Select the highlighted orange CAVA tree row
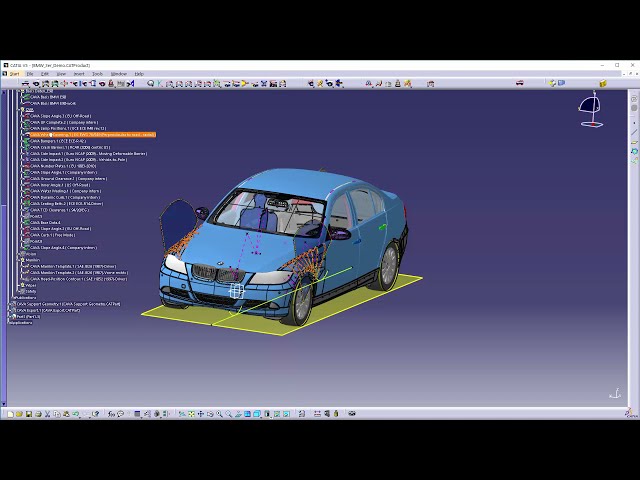Image resolution: width=640 pixels, height=480 pixels. 93,135
